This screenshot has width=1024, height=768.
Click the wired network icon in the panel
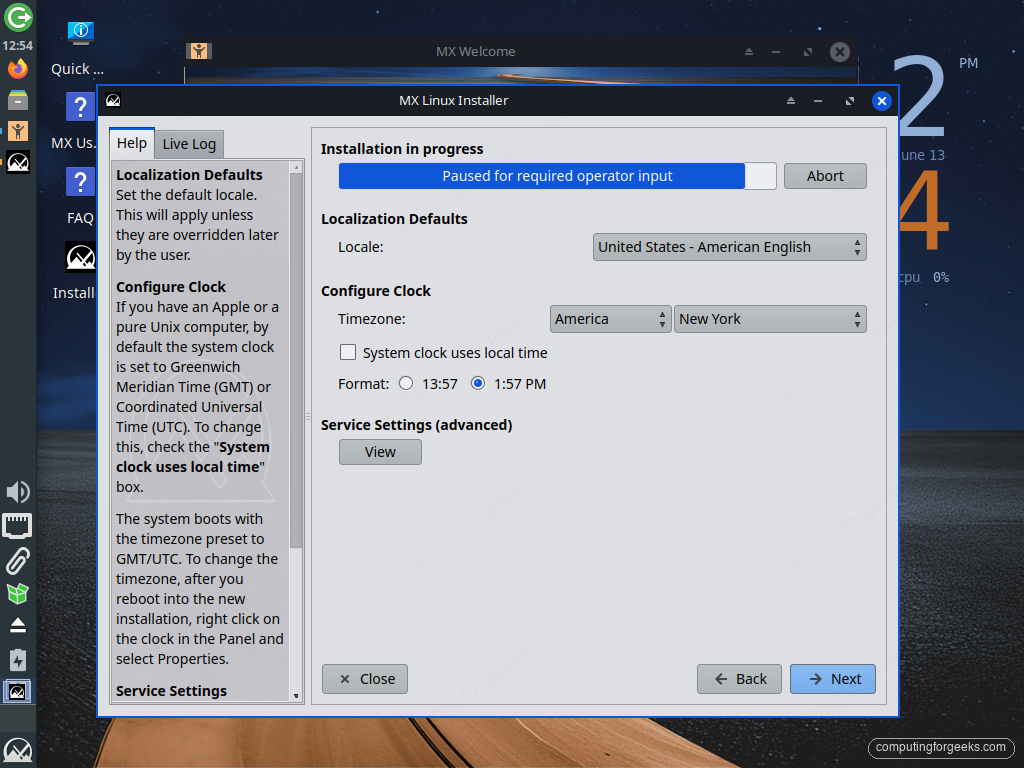click(18, 526)
